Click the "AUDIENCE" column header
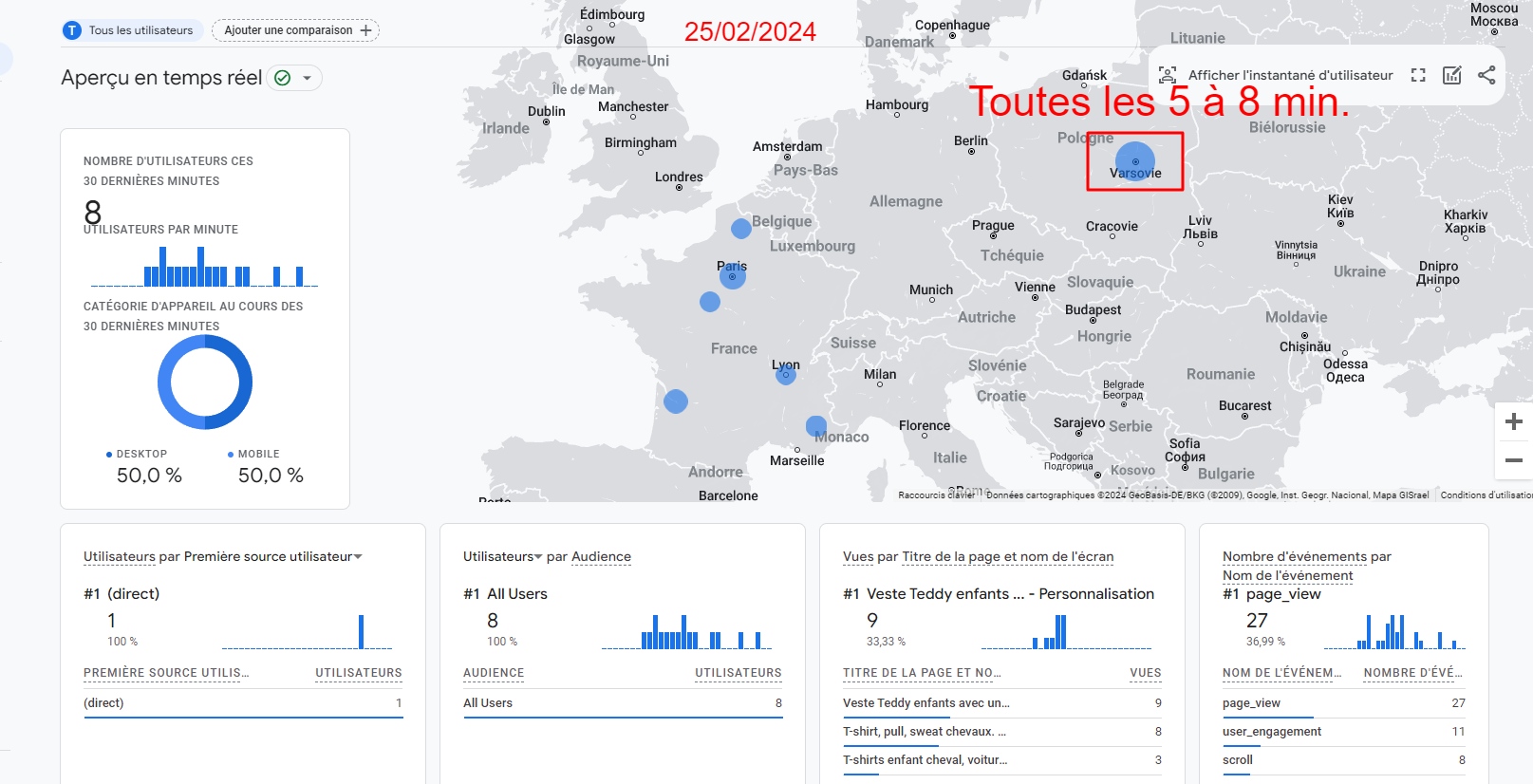The image size is (1533, 784). coord(494,673)
